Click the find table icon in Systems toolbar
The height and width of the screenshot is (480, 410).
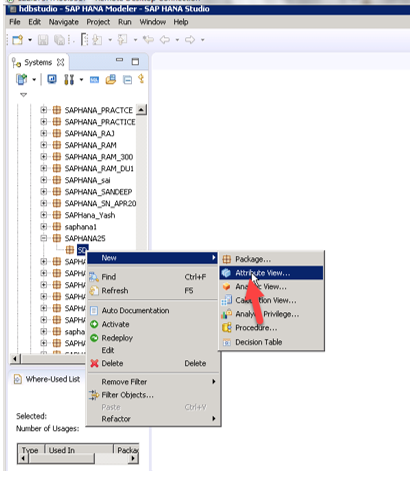click(x=111, y=79)
